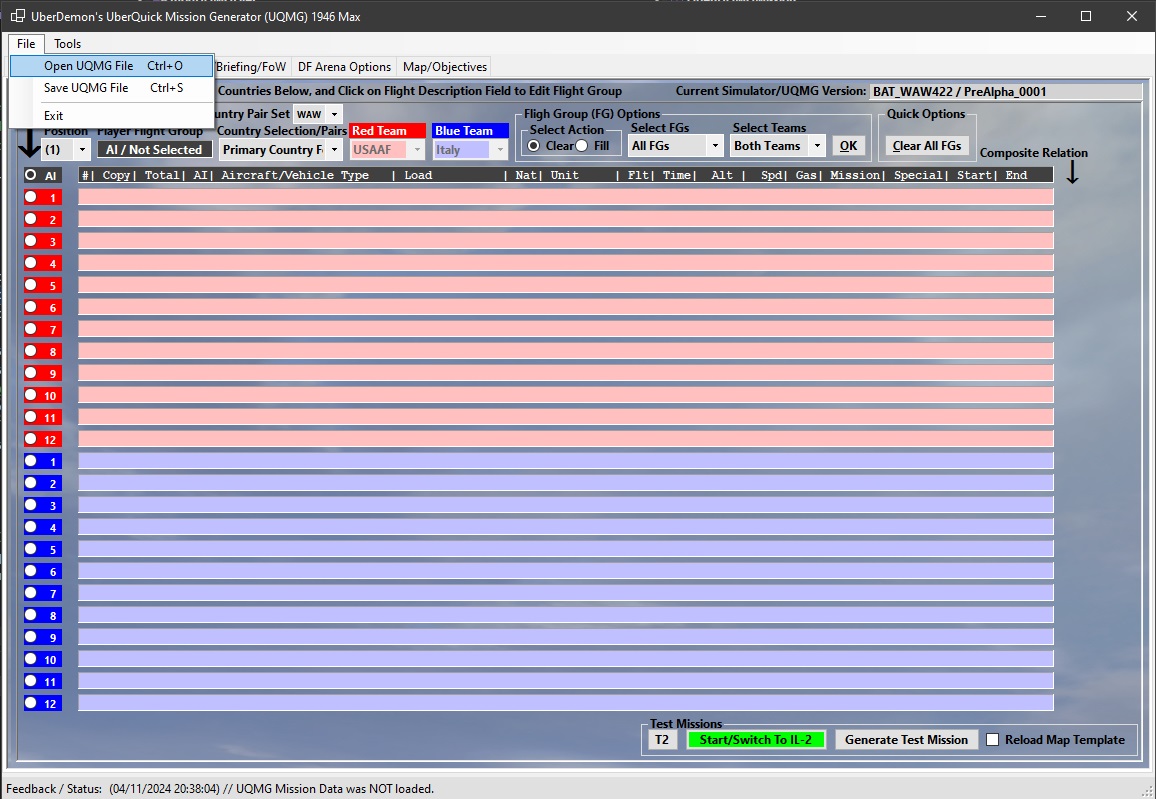
Task: Select blue flight group 1 radio button
Action: pyautogui.click(x=30, y=461)
